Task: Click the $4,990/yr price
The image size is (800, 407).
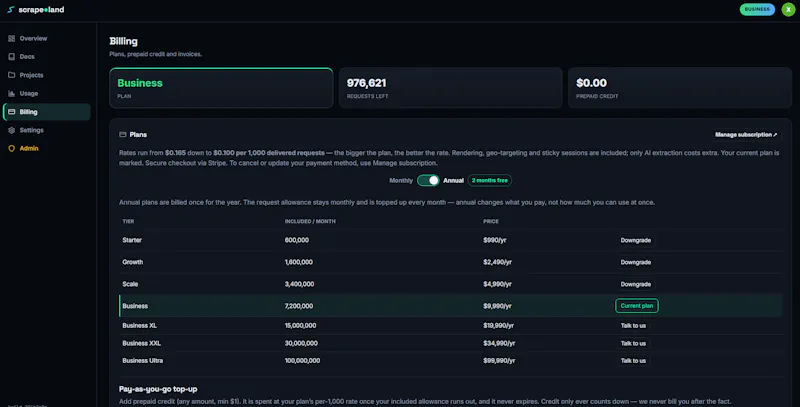Action: (497, 284)
